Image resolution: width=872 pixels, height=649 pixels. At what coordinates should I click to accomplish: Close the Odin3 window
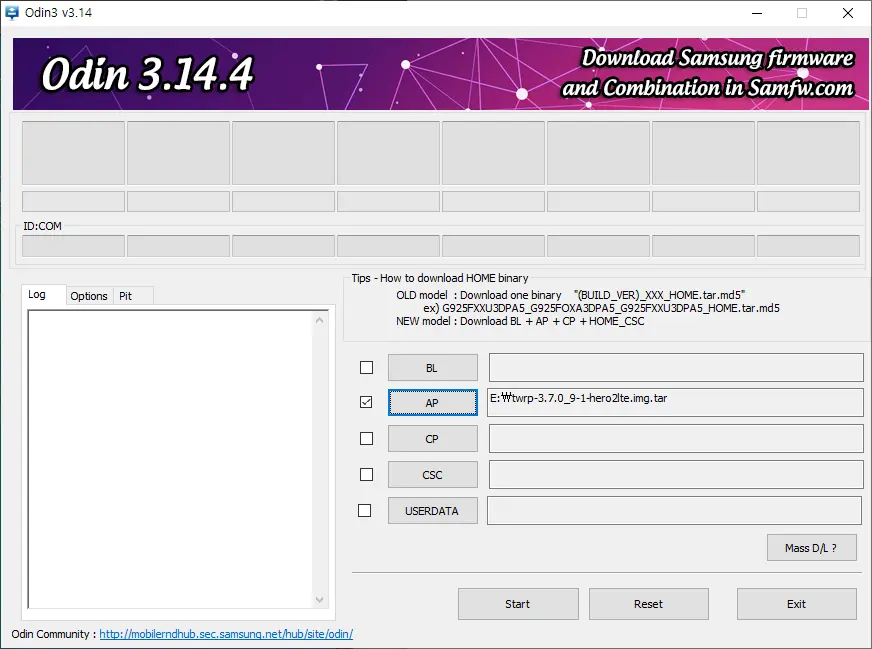[848, 13]
